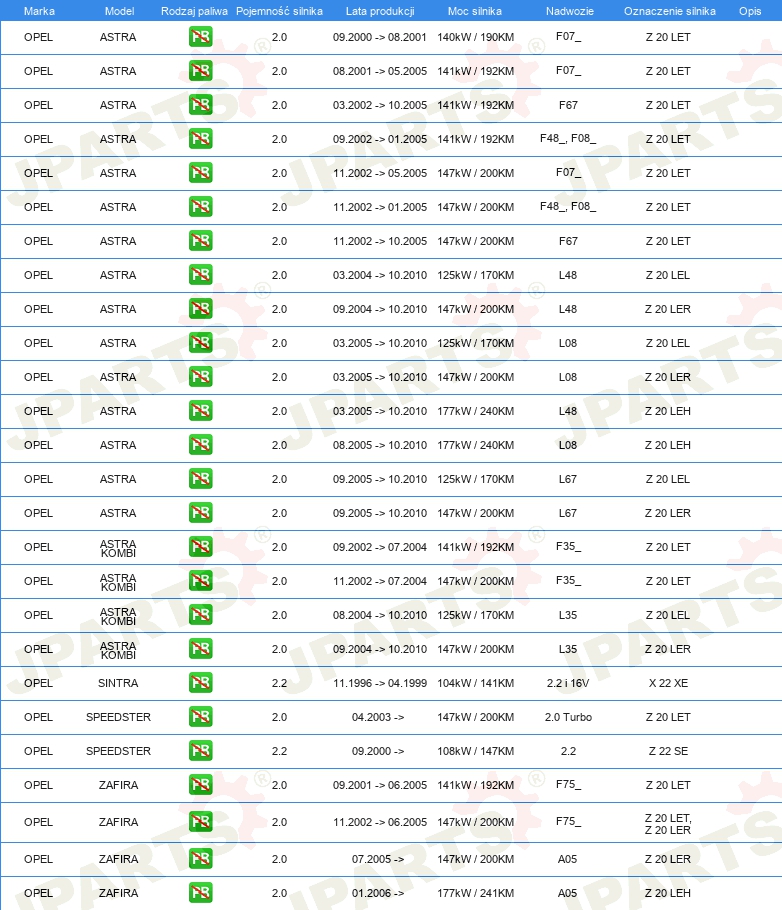
Task: Click fuel icon in Astra L08 Z 20 LEL row
Action: click(200, 343)
